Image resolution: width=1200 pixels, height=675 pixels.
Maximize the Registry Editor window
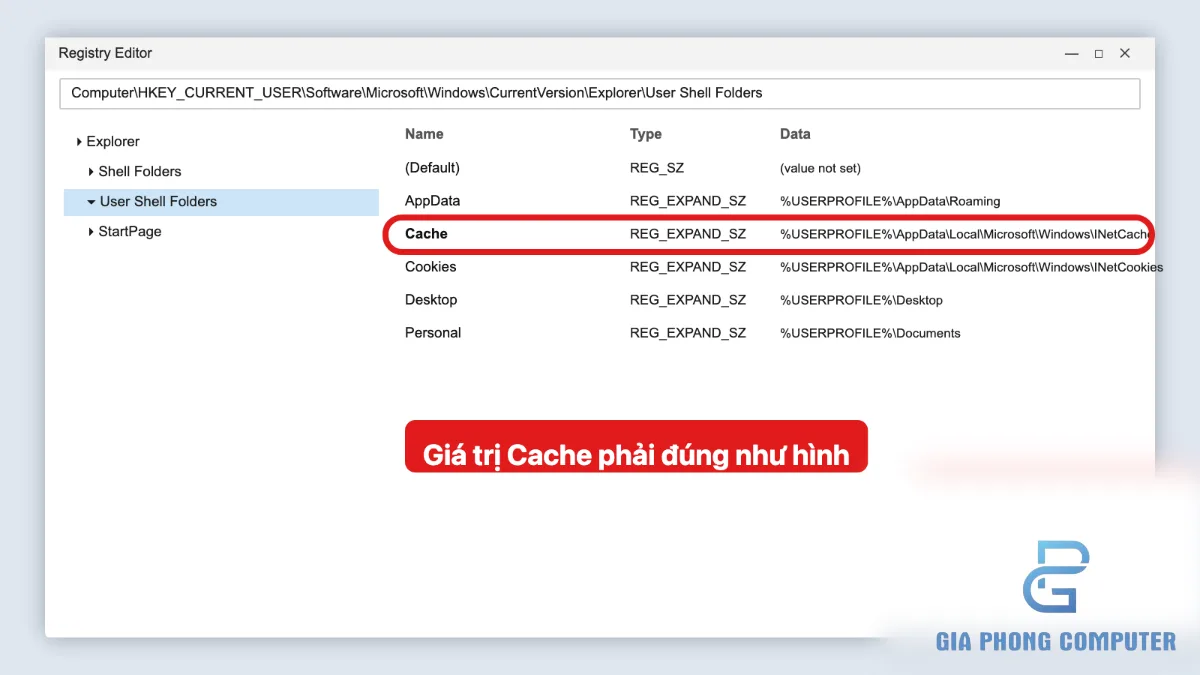(x=1099, y=53)
